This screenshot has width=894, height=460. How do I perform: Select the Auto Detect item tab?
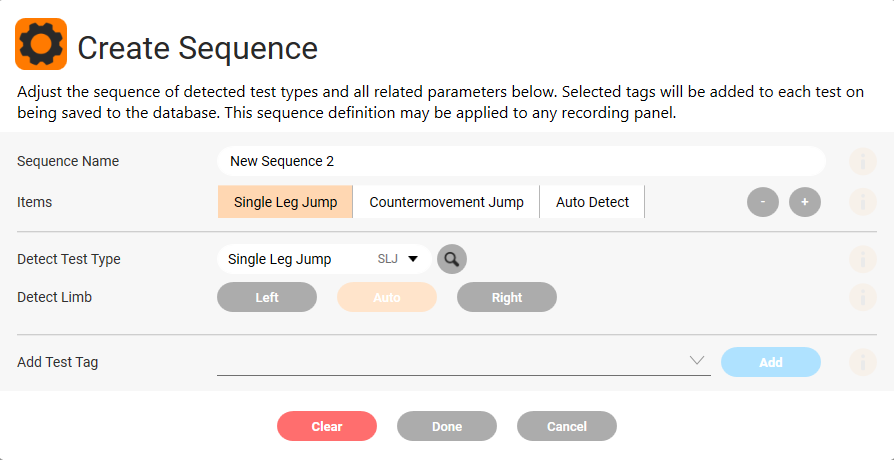pyautogui.click(x=592, y=202)
